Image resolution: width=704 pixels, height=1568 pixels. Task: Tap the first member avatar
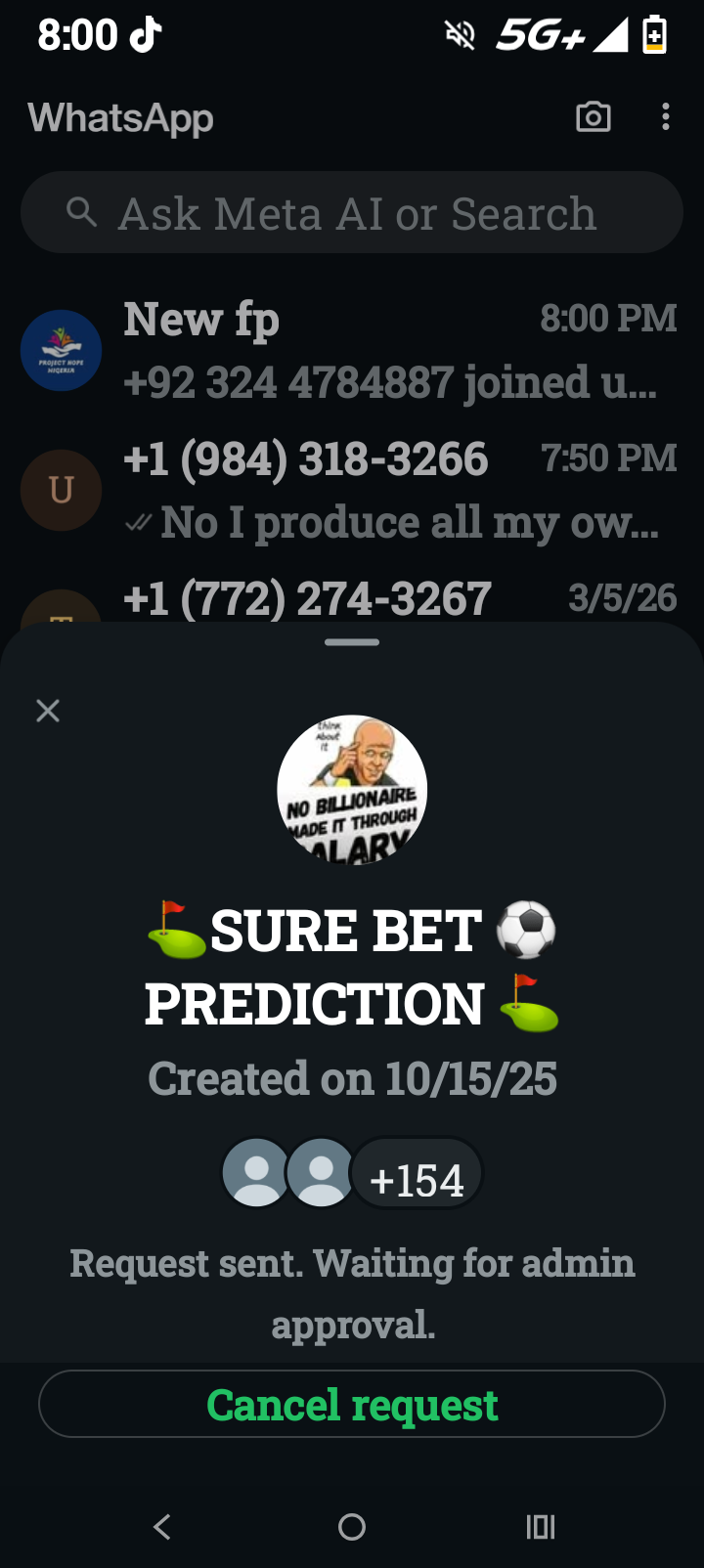[256, 1172]
